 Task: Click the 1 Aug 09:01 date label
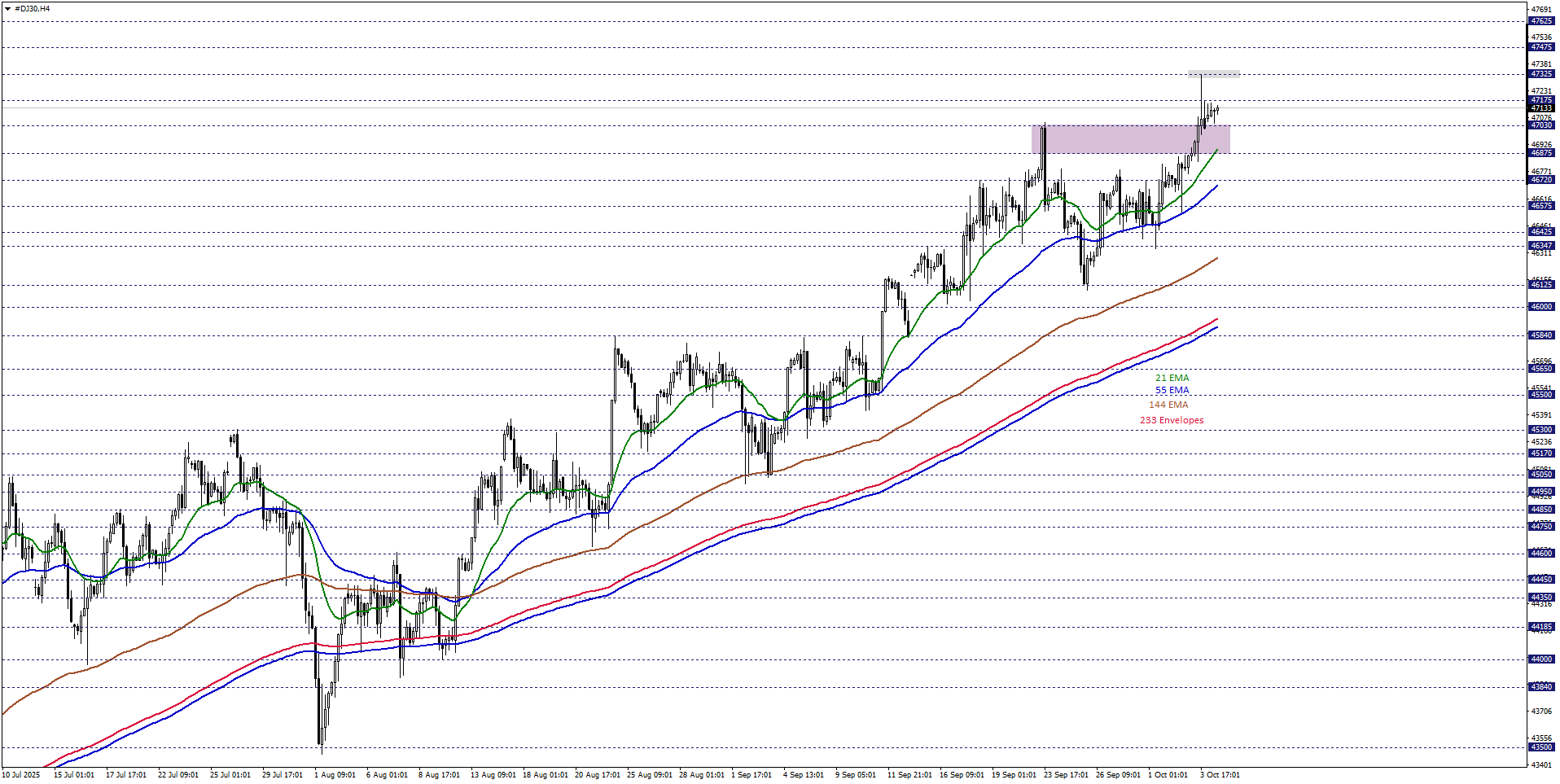[x=335, y=775]
